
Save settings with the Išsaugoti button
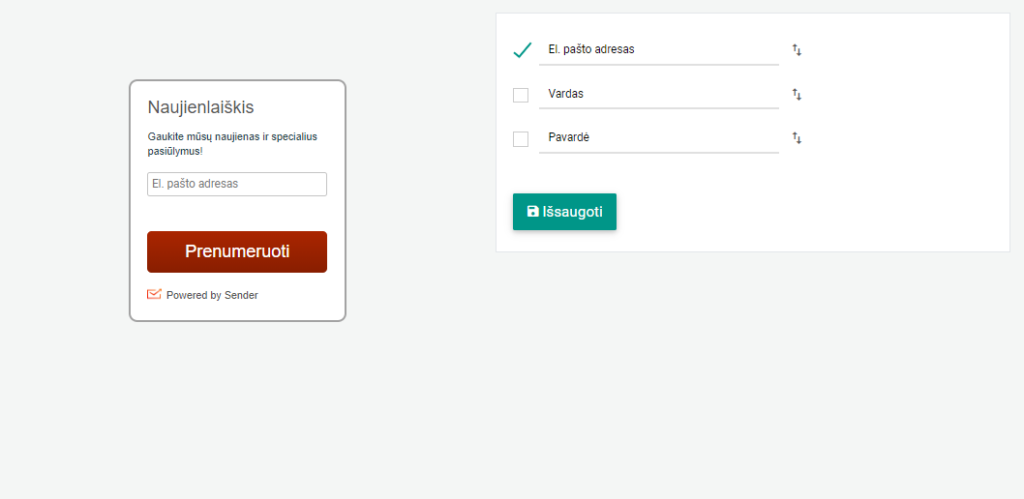pyautogui.click(x=564, y=212)
